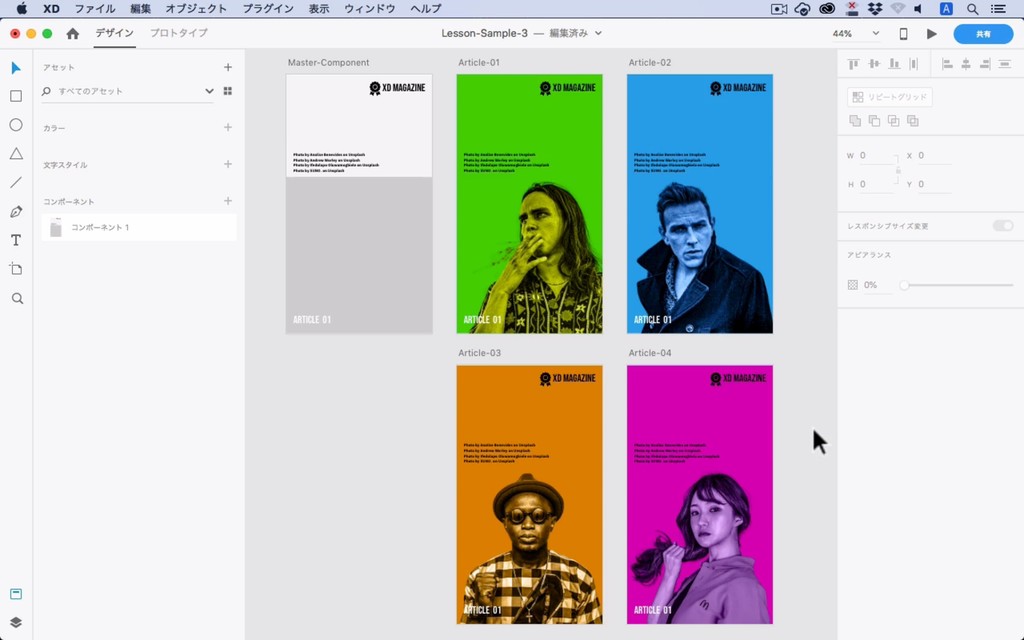Go to Home screen icon
Screen dimensions: 1024x640
point(72,33)
